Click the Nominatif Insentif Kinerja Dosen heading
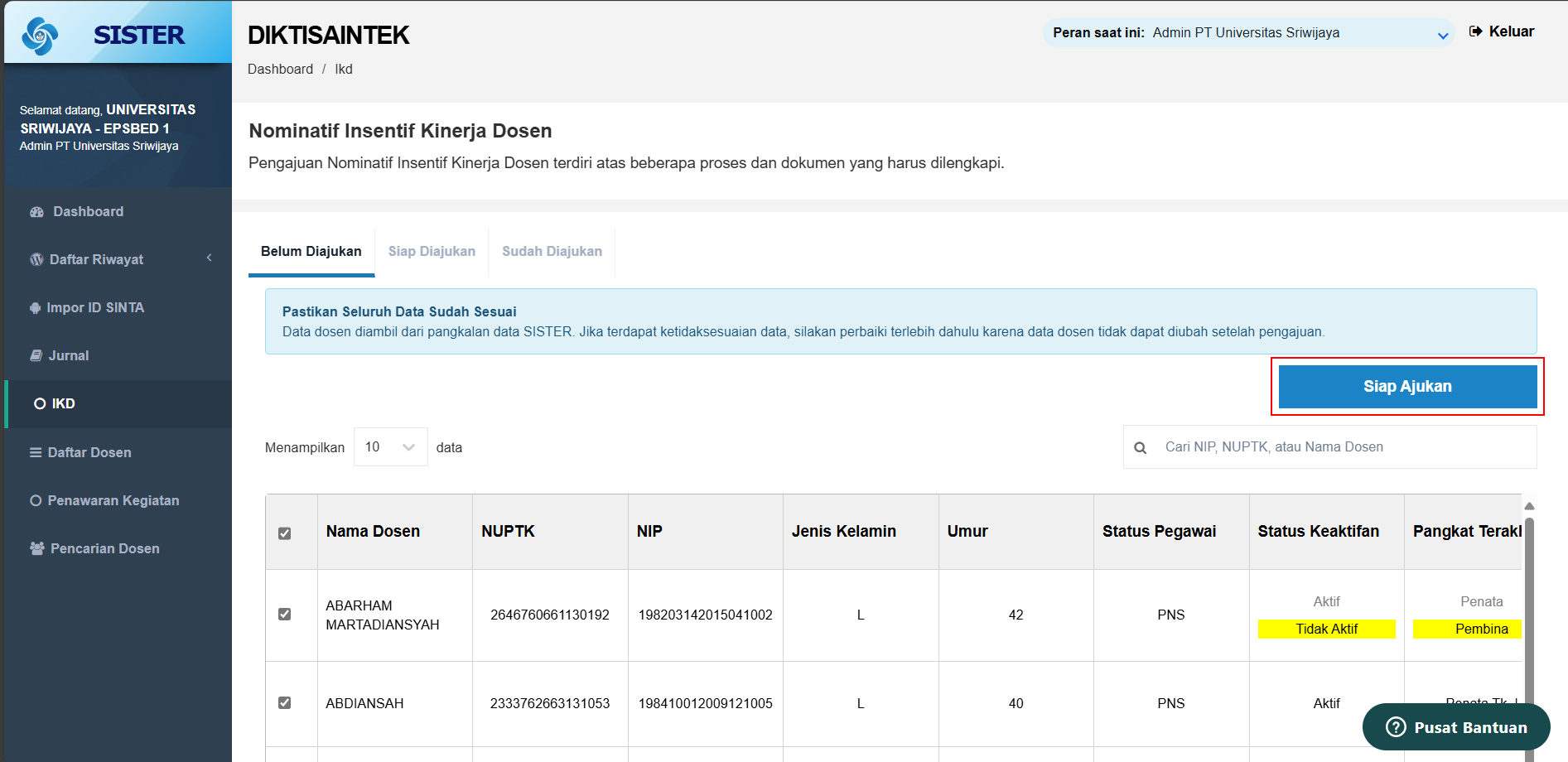Viewport: 1568px width, 762px height. (400, 131)
